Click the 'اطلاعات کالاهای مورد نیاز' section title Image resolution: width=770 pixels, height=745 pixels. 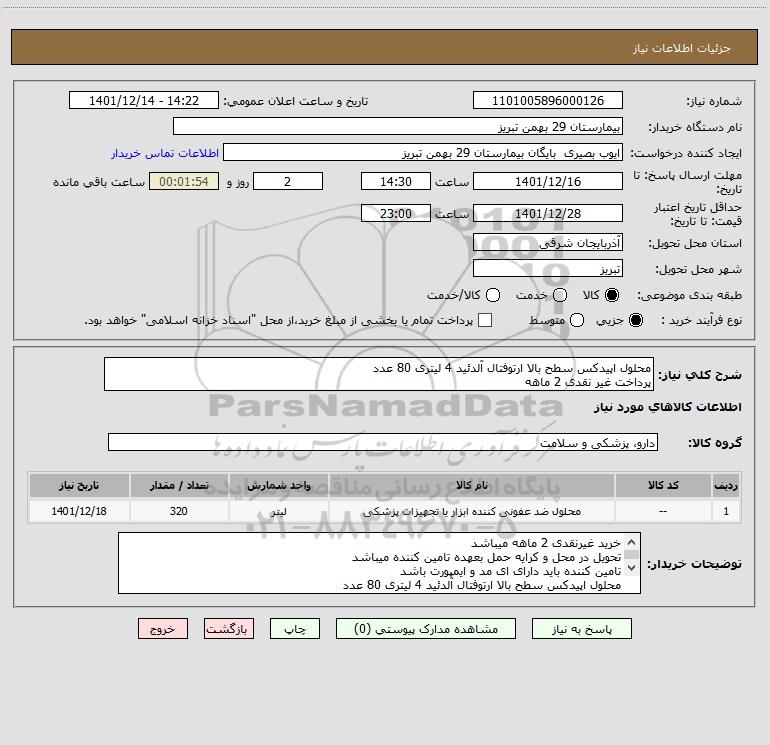668,407
